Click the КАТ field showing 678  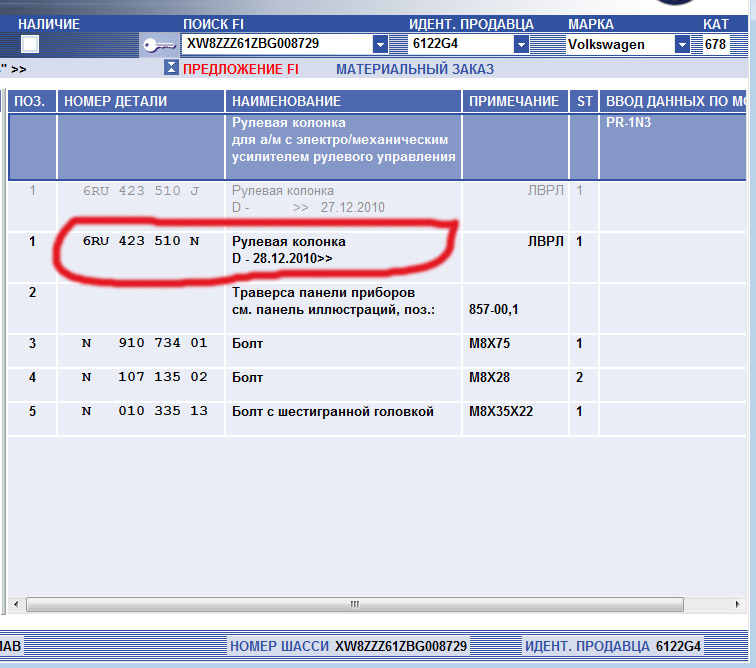728,44
